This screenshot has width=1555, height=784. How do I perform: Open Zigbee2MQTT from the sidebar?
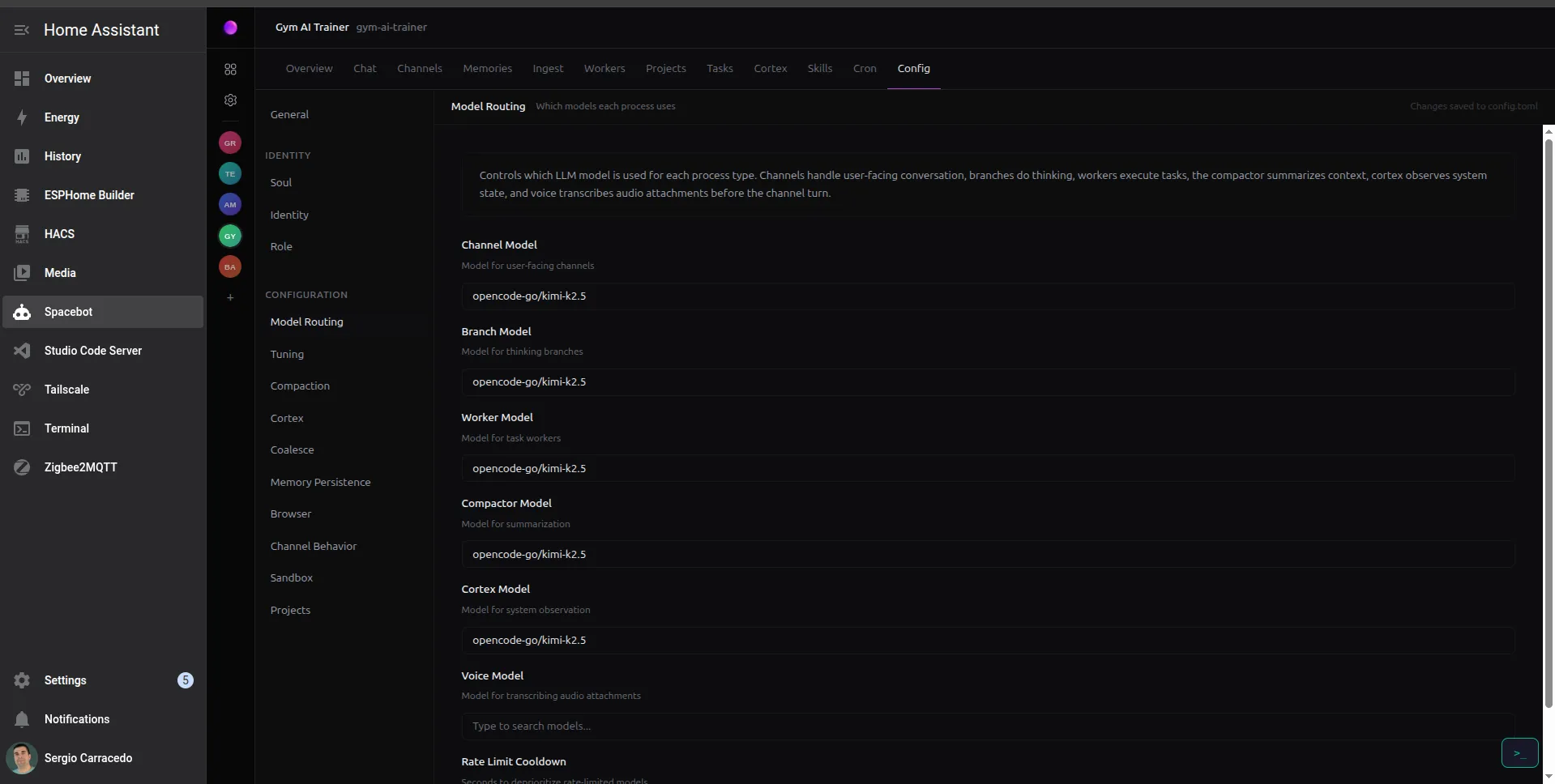[x=80, y=467]
